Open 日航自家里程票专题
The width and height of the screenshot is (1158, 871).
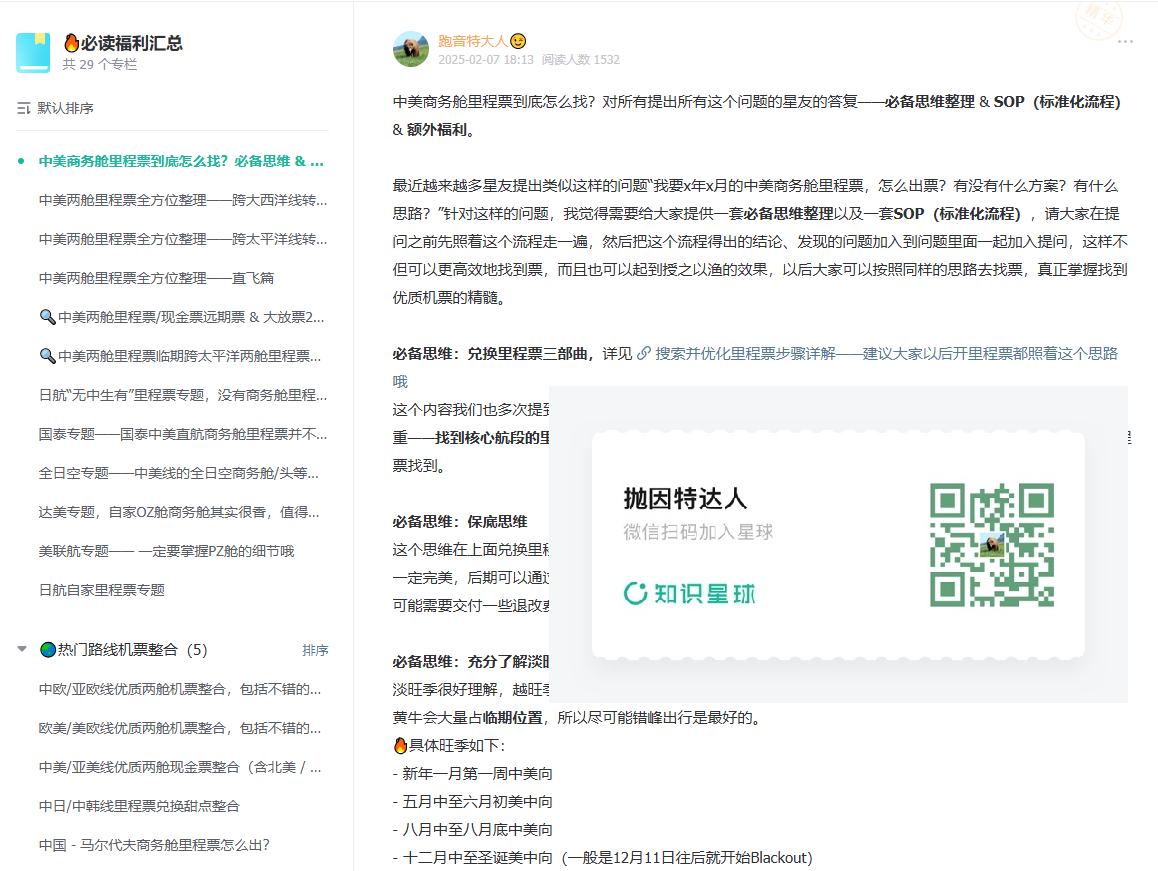click(101, 590)
